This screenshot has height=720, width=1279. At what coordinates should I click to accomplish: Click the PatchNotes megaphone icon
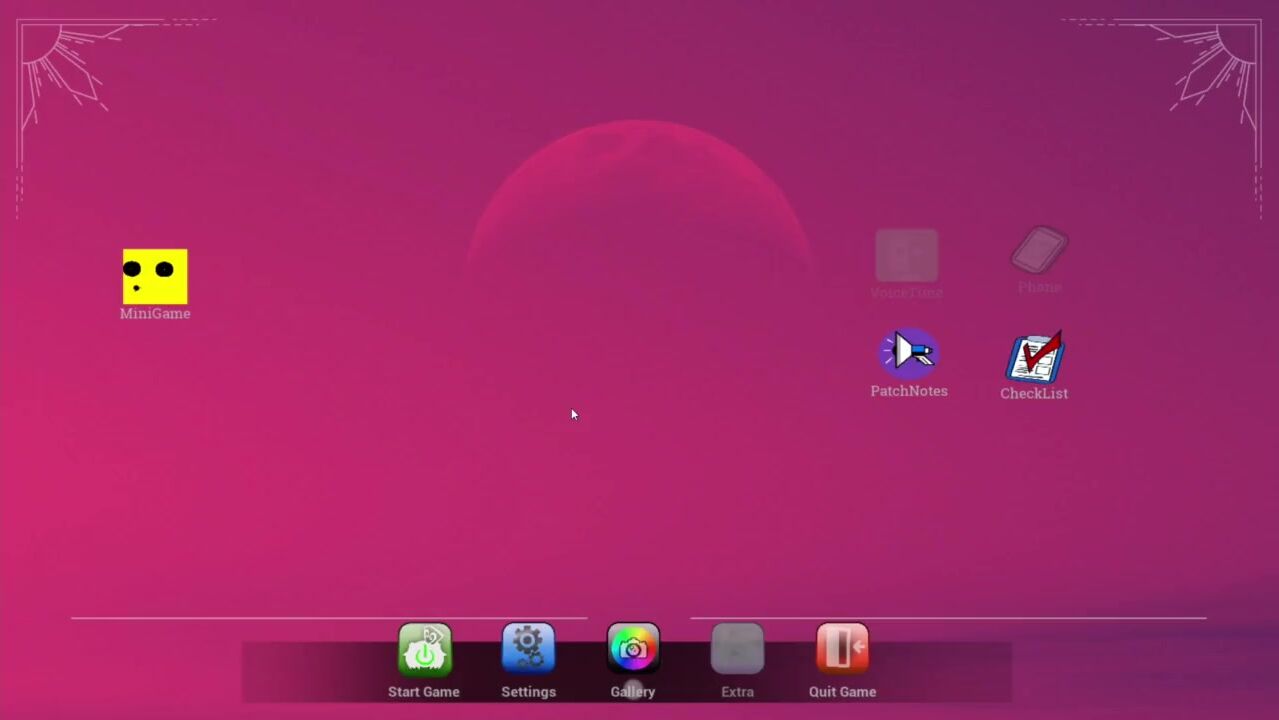908,353
